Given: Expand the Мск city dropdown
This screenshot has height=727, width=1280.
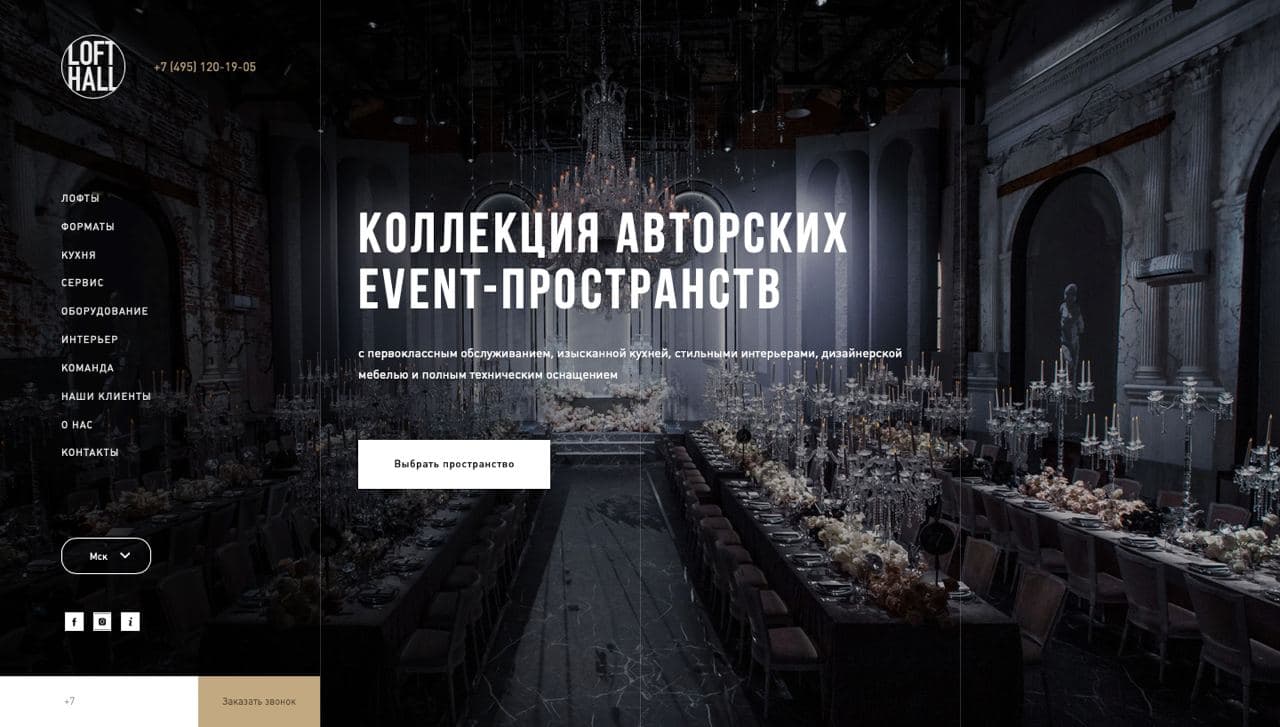Looking at the screenshot, I should (x=106, y=556).
